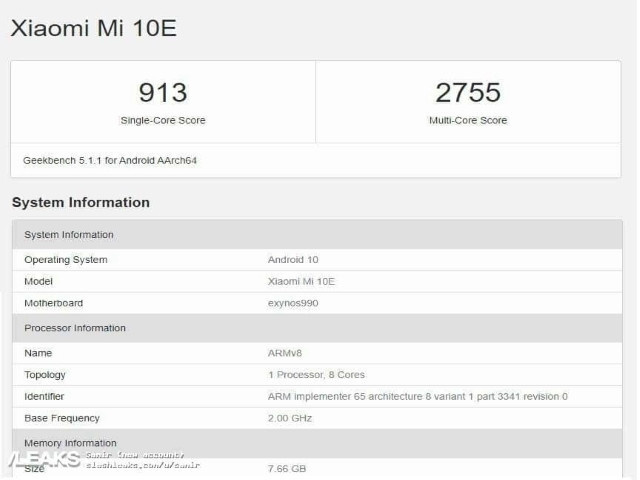Screen dimensions: 640x480
Task: Select 'Xiaomi Mi 10E' value in Model row
Action: click(301, 281)
